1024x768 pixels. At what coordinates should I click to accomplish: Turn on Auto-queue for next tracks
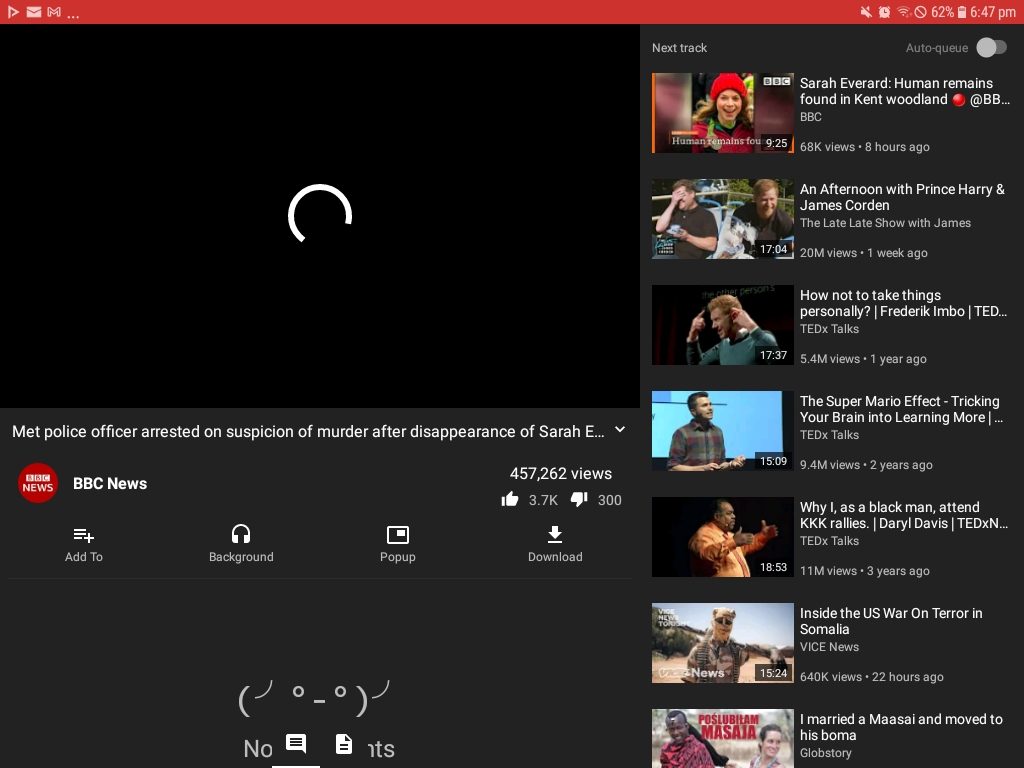pos(991,47)
